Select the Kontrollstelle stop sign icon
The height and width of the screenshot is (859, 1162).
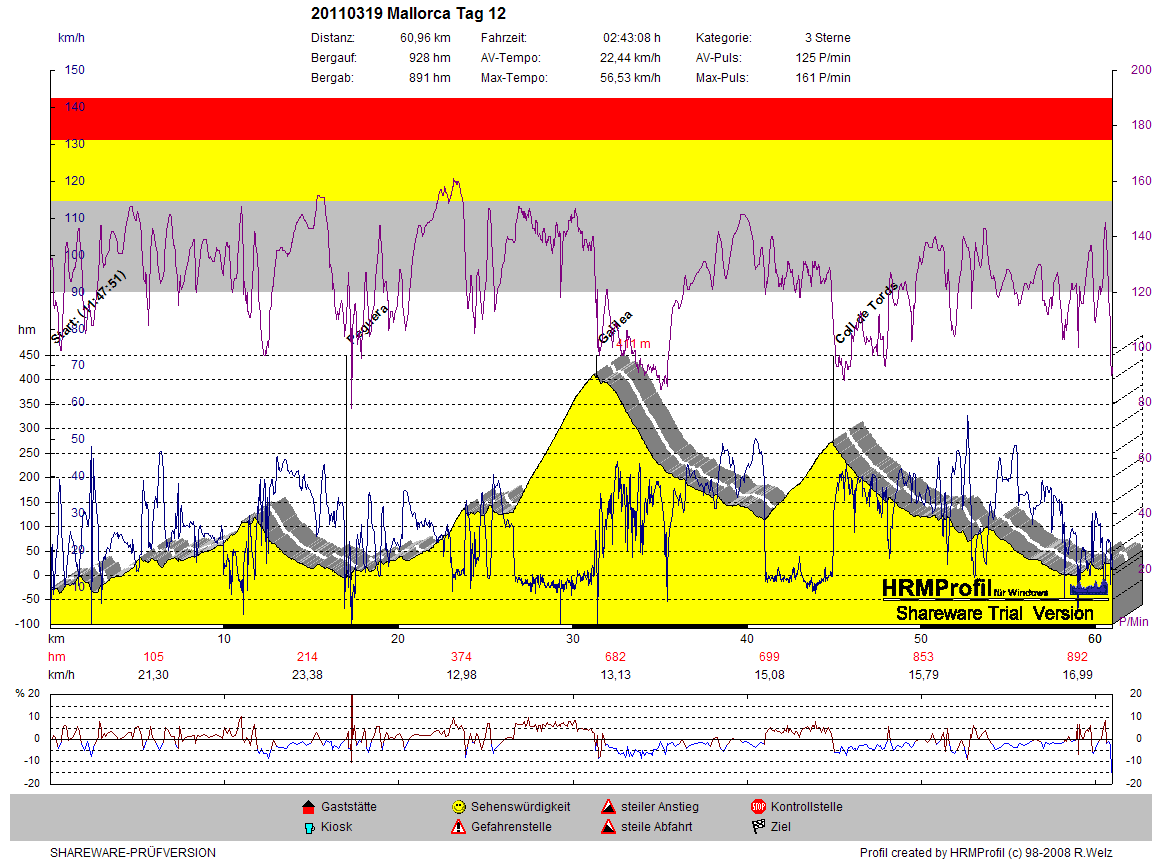point(758,807)
